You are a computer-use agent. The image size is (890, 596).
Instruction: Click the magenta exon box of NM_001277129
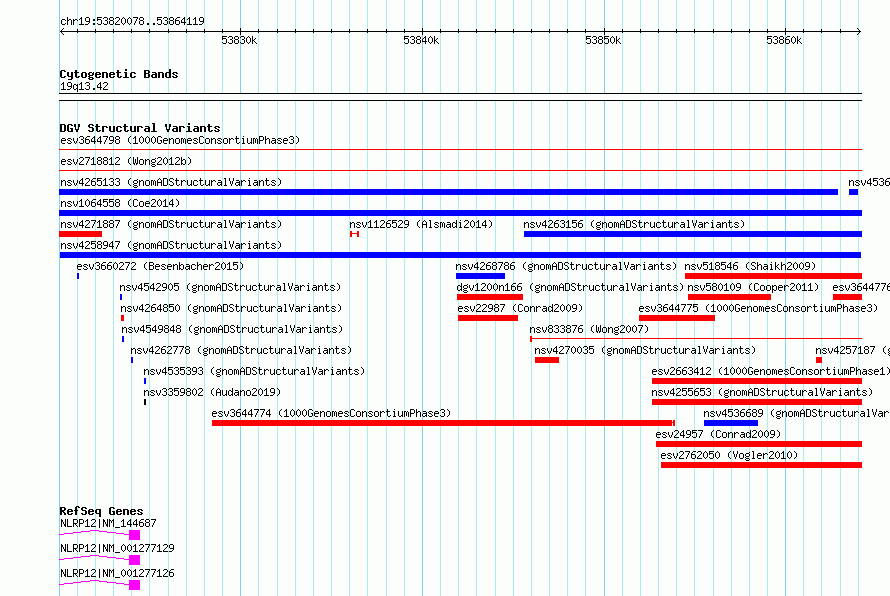(x=135, y=560)
